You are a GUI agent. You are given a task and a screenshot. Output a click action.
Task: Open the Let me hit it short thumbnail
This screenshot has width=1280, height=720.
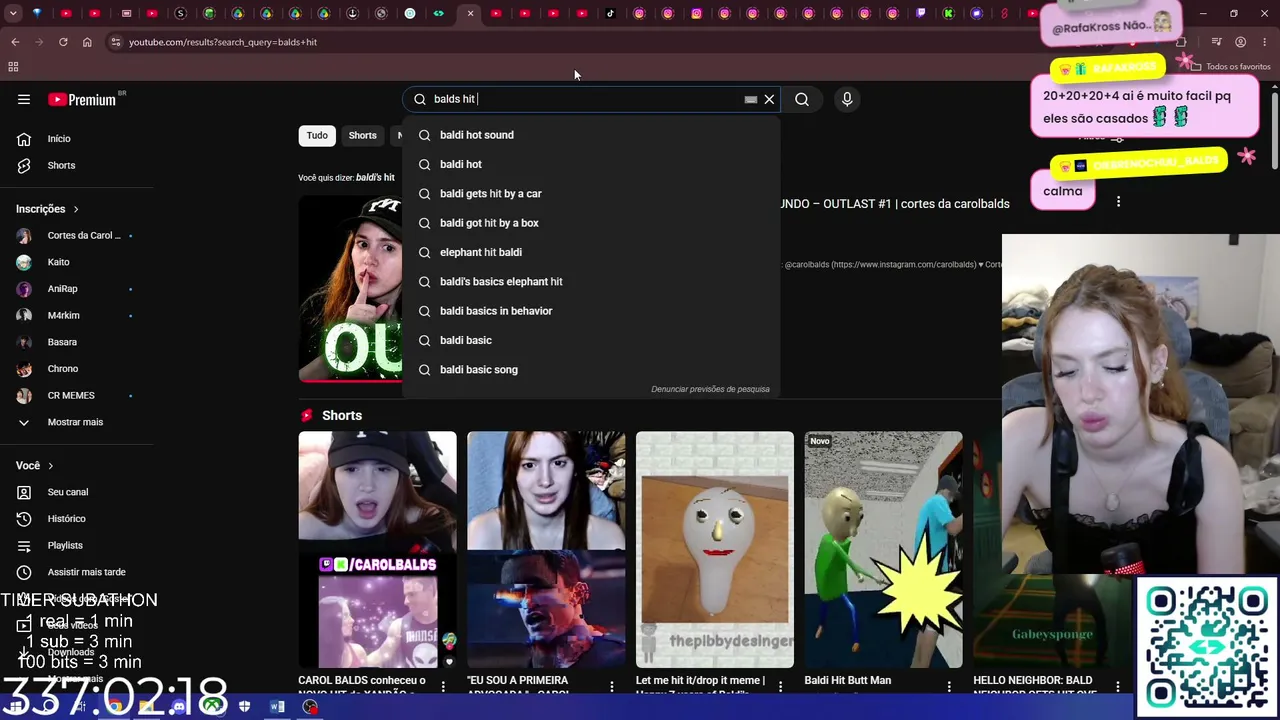(x=715, y=549)
